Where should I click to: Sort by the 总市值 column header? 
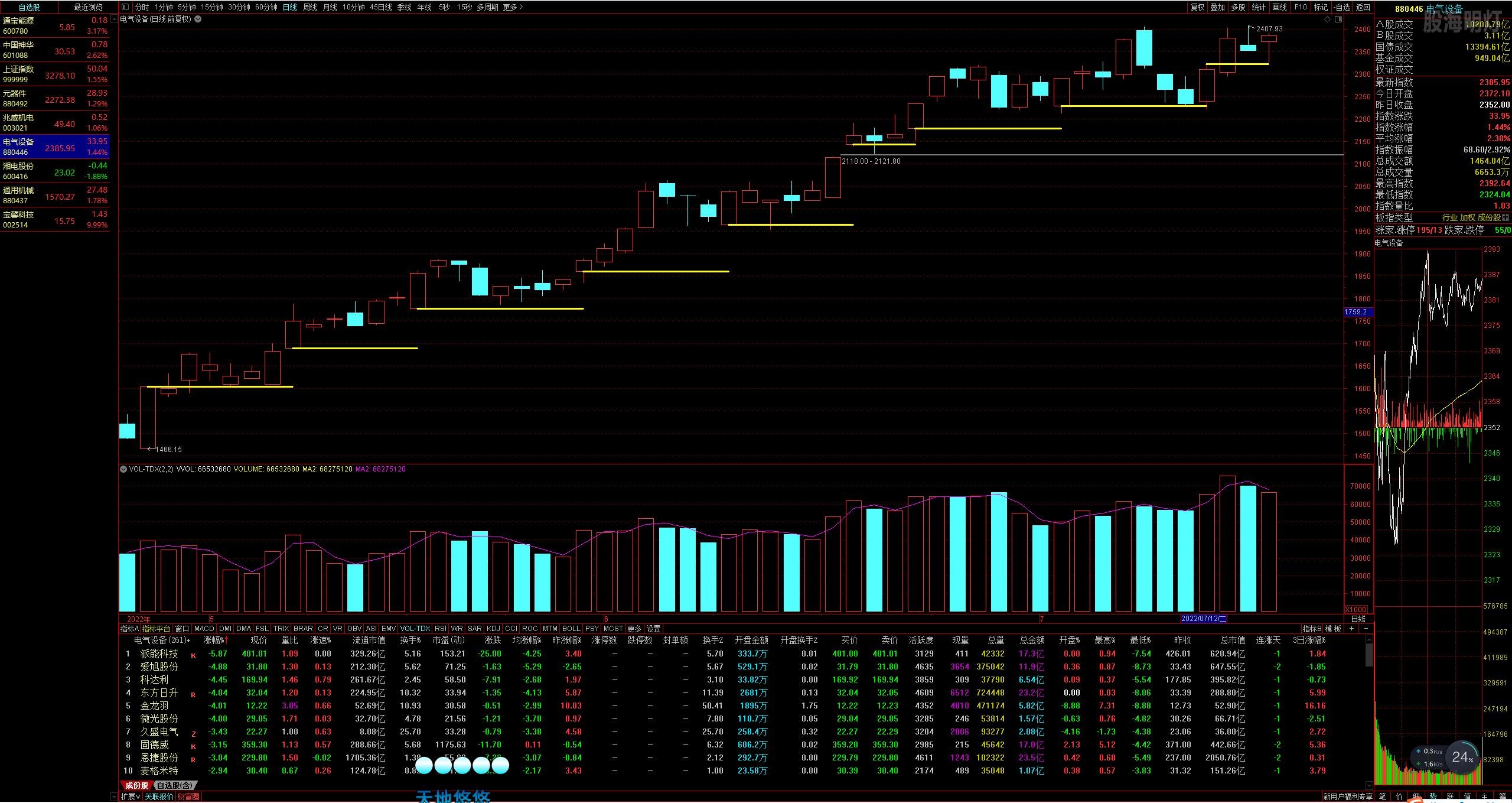tap(1233, 641)
